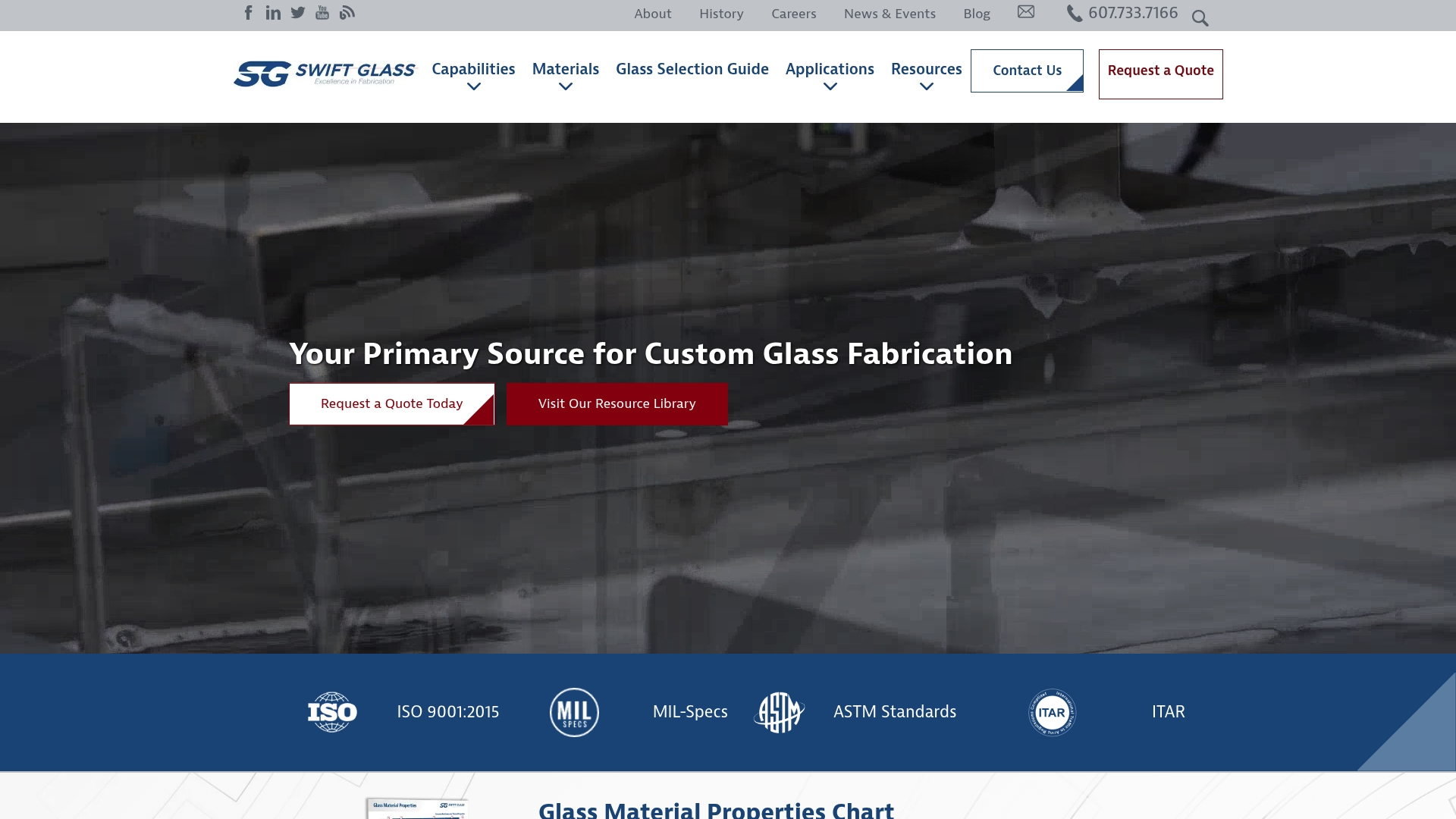Open the search magnifier icon
Screen dimensions: 1456x819
[1200, 17]
